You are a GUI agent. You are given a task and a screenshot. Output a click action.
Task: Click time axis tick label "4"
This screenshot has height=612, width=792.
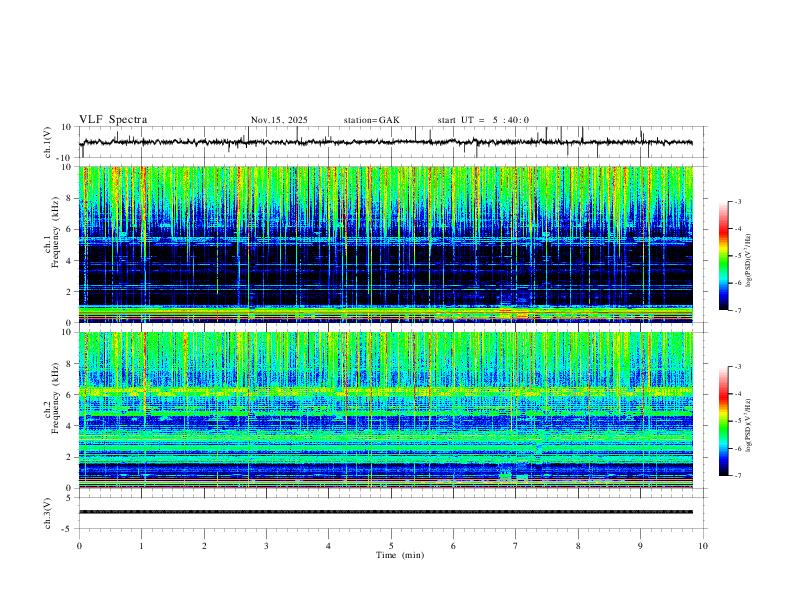[x=328, y=546]
